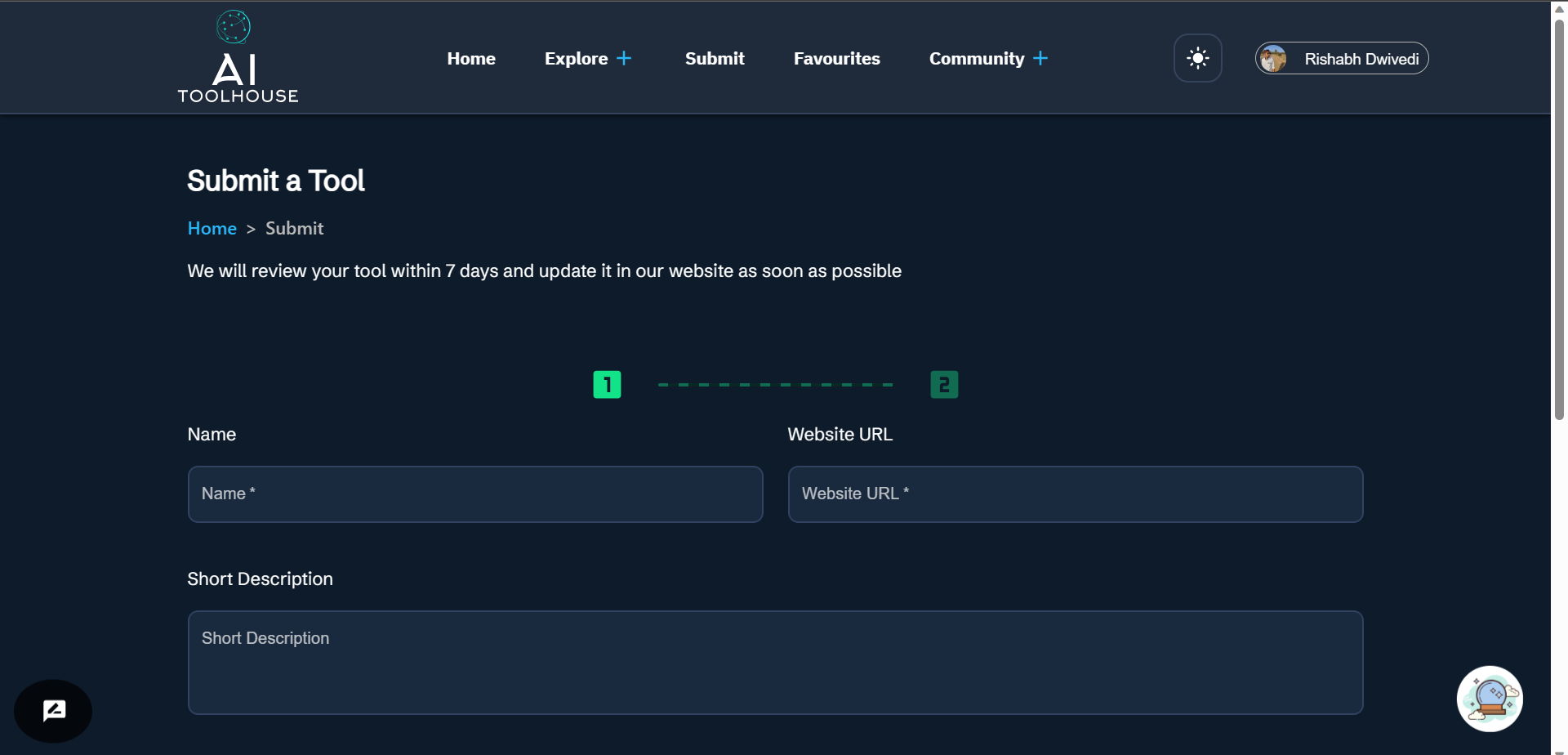Select step 1 of the submission wizard
Image resolution: width=1568 pixels, height=755 pixels.
(607, 384)
